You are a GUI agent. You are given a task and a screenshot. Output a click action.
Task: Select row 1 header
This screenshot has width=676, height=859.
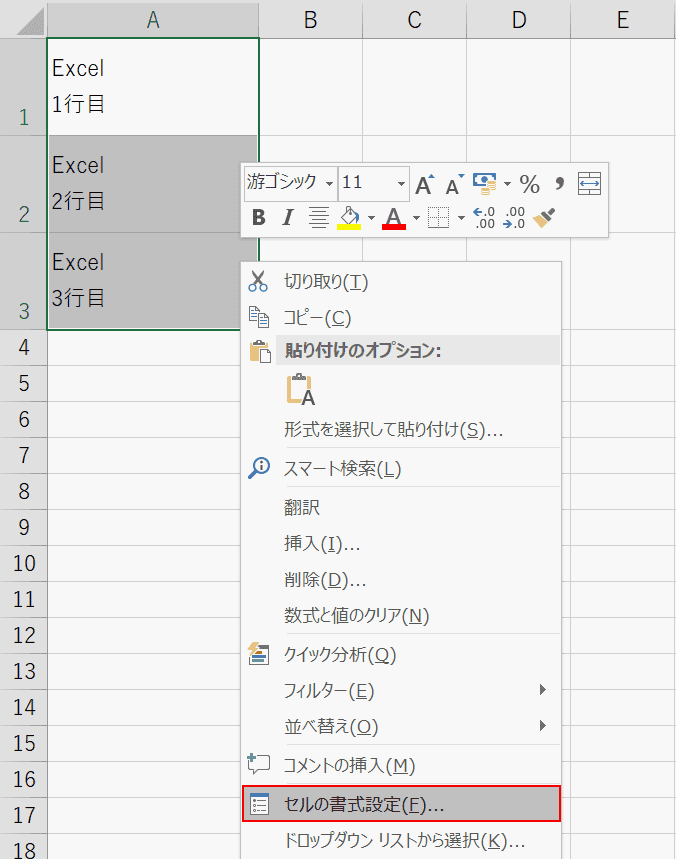pyautogui.click(x=24, y=87)
